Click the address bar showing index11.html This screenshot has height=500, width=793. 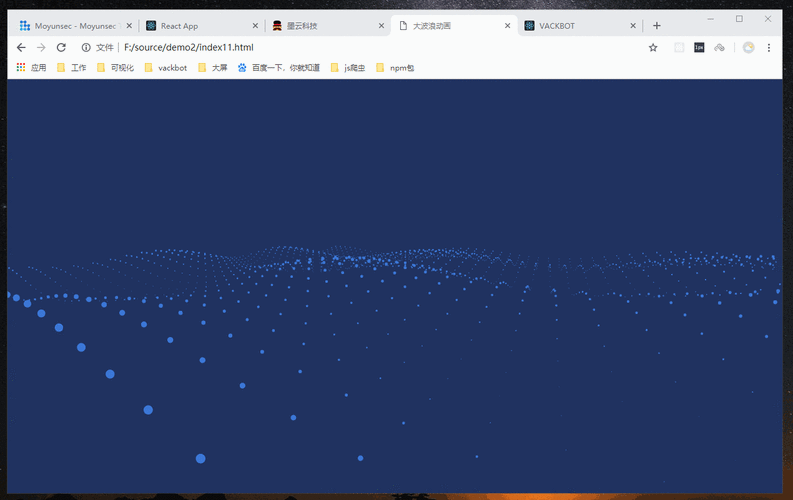350,47
